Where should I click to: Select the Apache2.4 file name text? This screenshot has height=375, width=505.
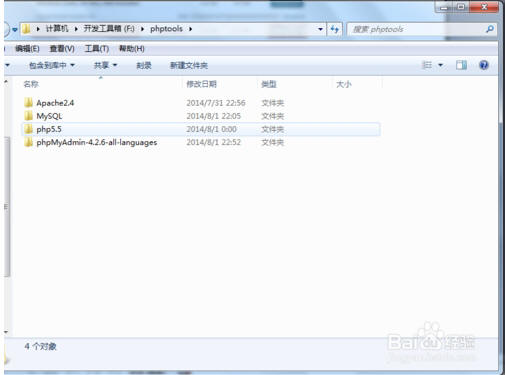55,103
